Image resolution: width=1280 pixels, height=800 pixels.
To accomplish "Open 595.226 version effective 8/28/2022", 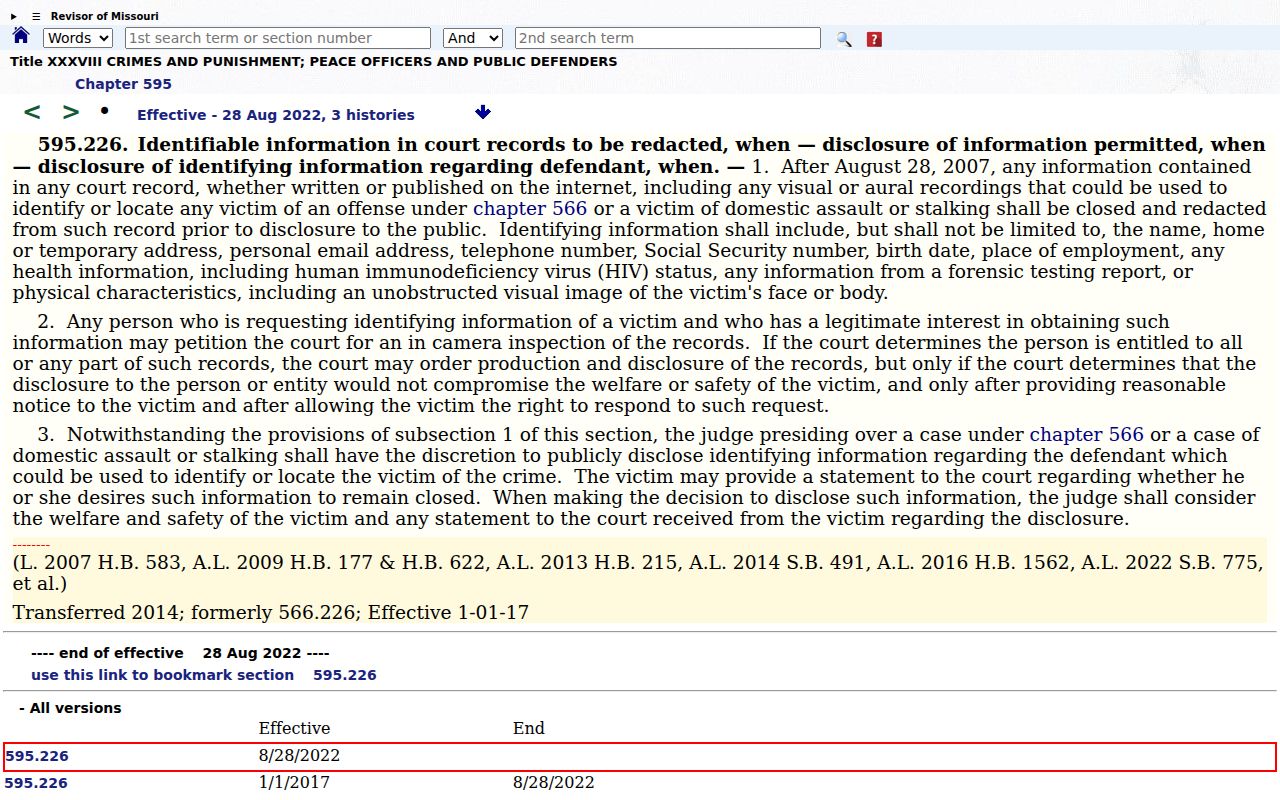I will [x=37, y=756].
